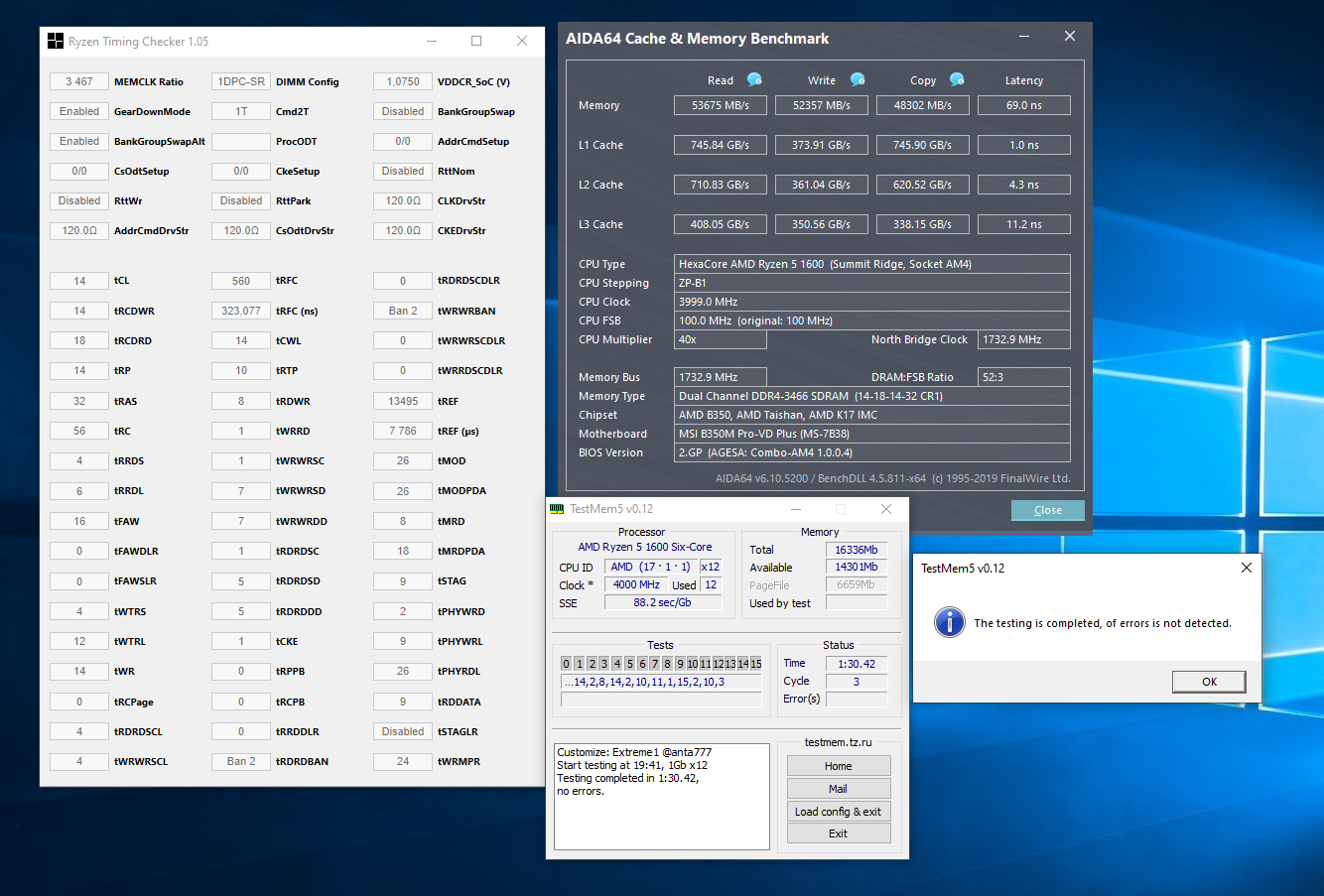Click the TestMem5 Clock value 4000 MHz
The width and height of the screenshot is (1324, 896).
(x=637, y=584)
